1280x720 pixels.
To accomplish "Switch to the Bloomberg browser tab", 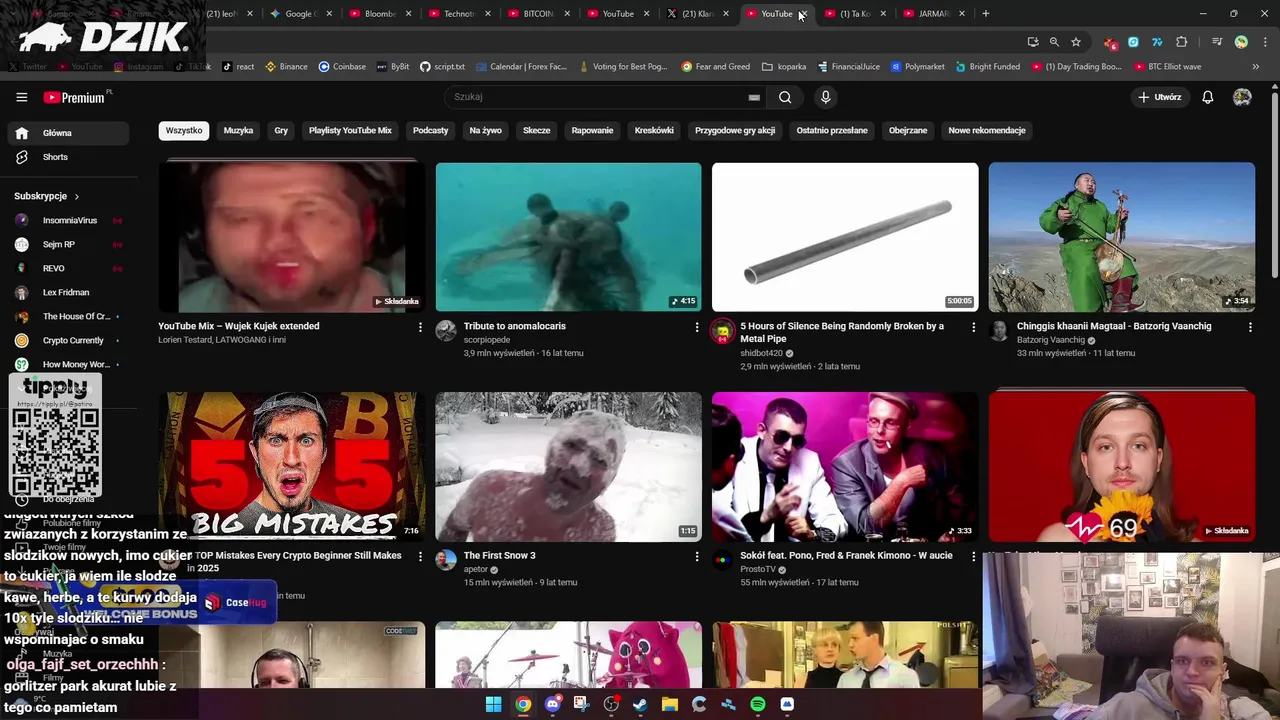I will 379,14.
